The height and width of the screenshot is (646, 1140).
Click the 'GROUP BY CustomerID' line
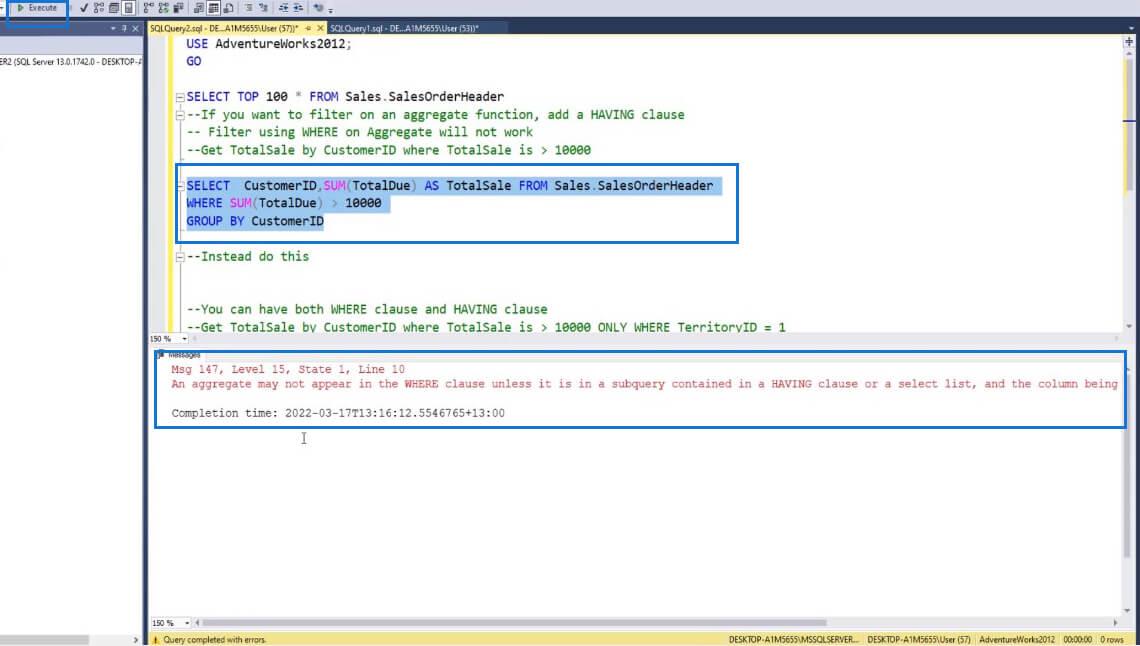(255, 221)
